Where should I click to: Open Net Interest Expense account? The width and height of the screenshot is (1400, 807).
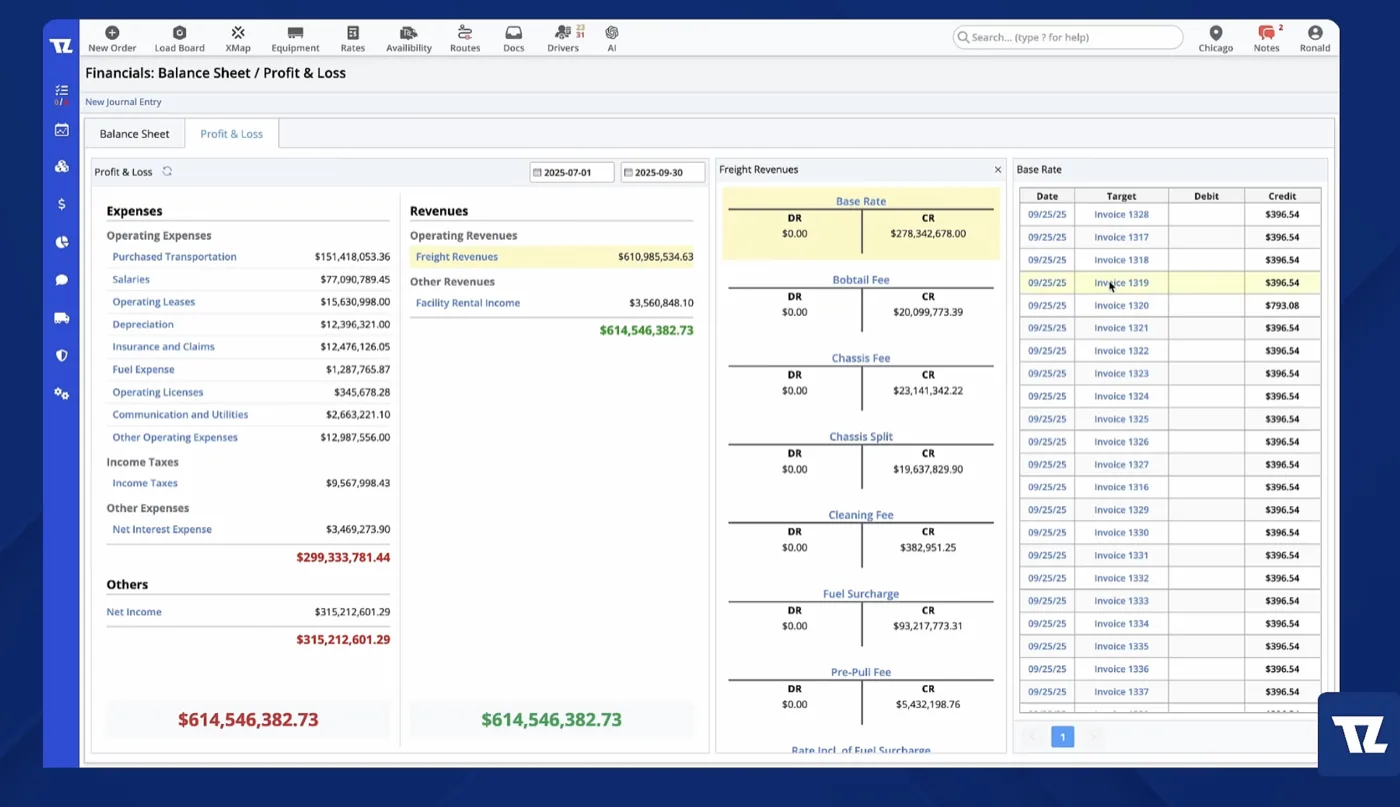[x=162, y=529]
